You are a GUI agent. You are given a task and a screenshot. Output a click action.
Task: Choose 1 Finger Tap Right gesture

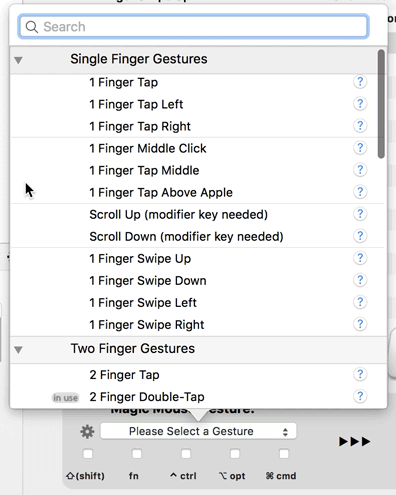(198, 126)
